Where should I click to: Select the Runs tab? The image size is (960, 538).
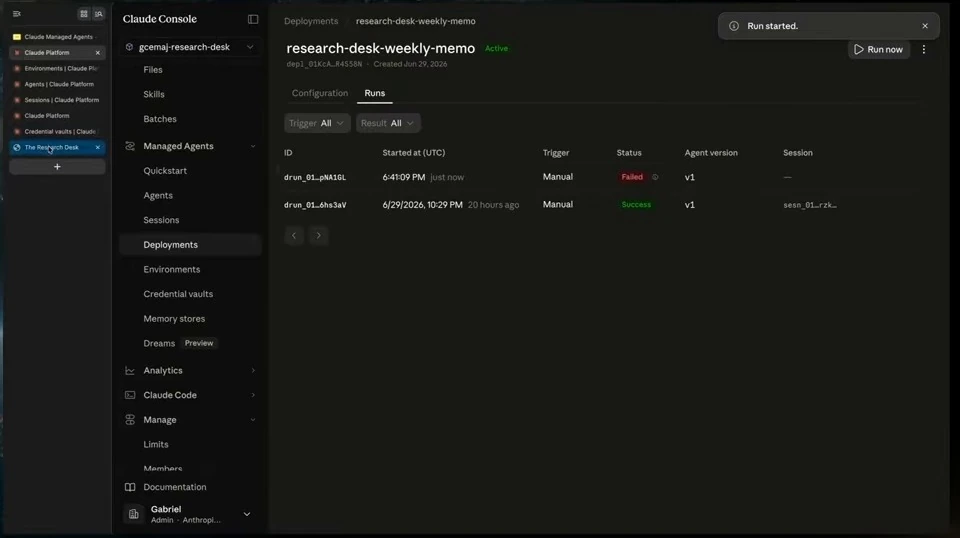(375, 93)
